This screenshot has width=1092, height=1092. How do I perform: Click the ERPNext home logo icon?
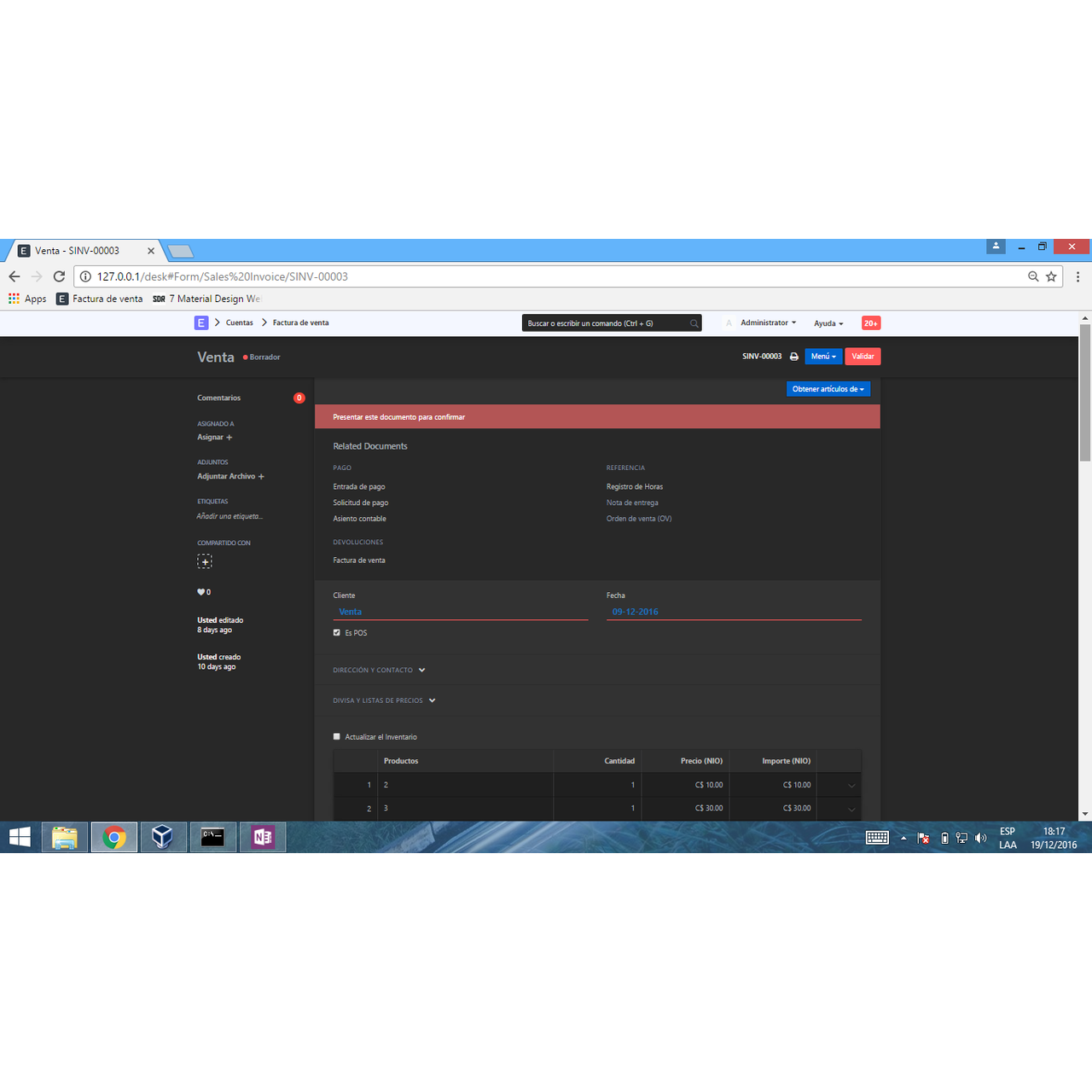click(x=201, y=322)
